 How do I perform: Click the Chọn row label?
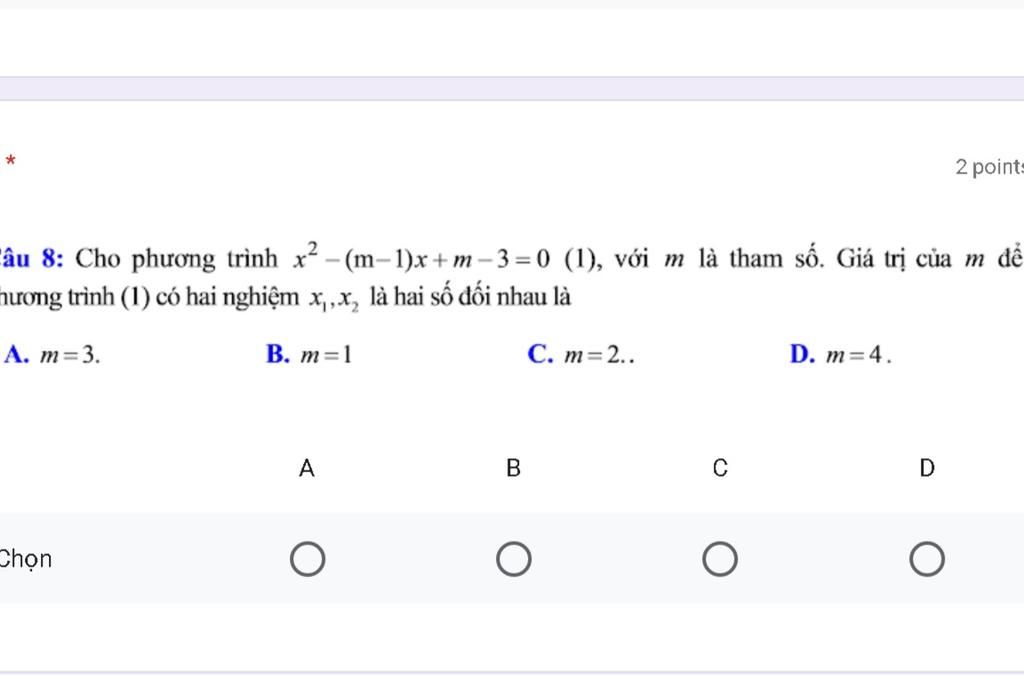point(25,559)
